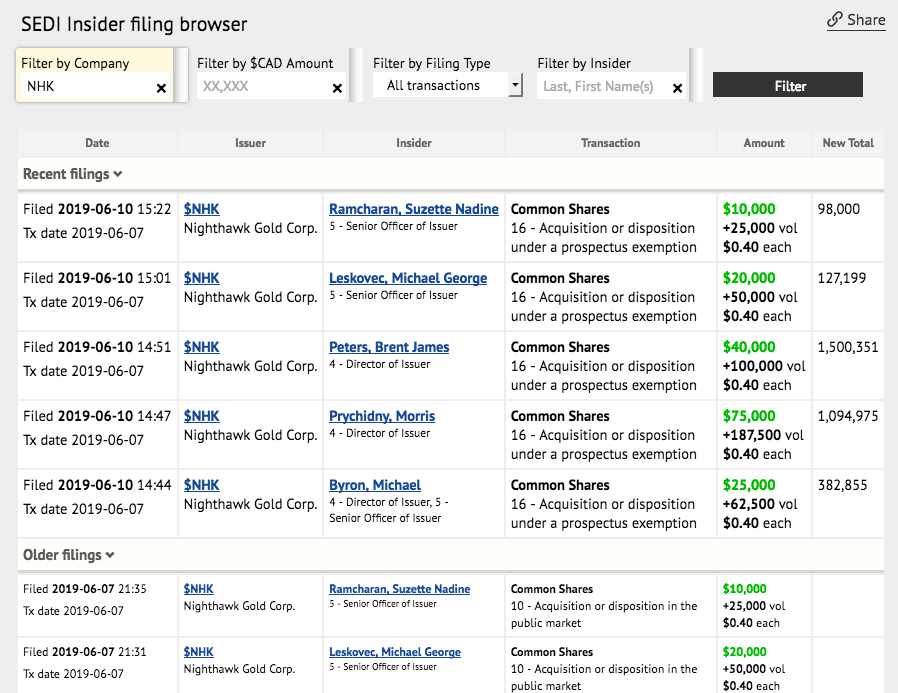This screenshot has width=898, height=693.
Task: View Peters, Brent James insider profile
Action: (389, 347)
